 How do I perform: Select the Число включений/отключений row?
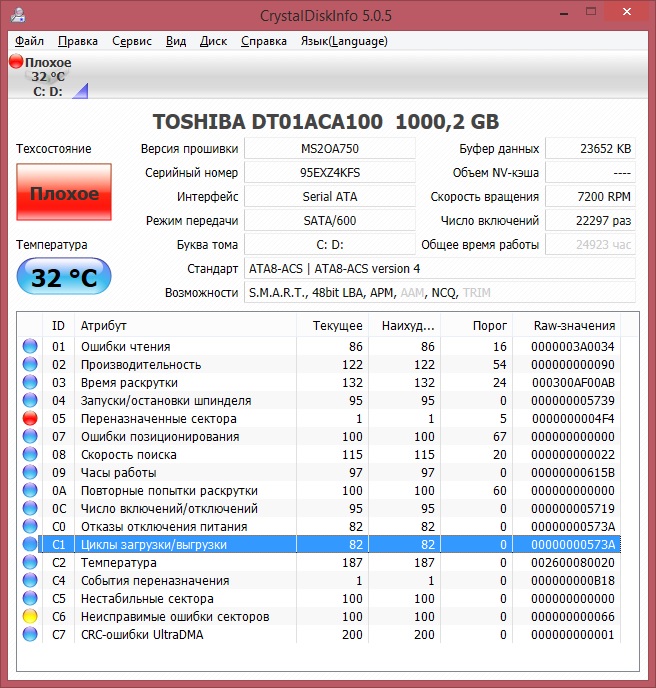click(x=319, y=508)
